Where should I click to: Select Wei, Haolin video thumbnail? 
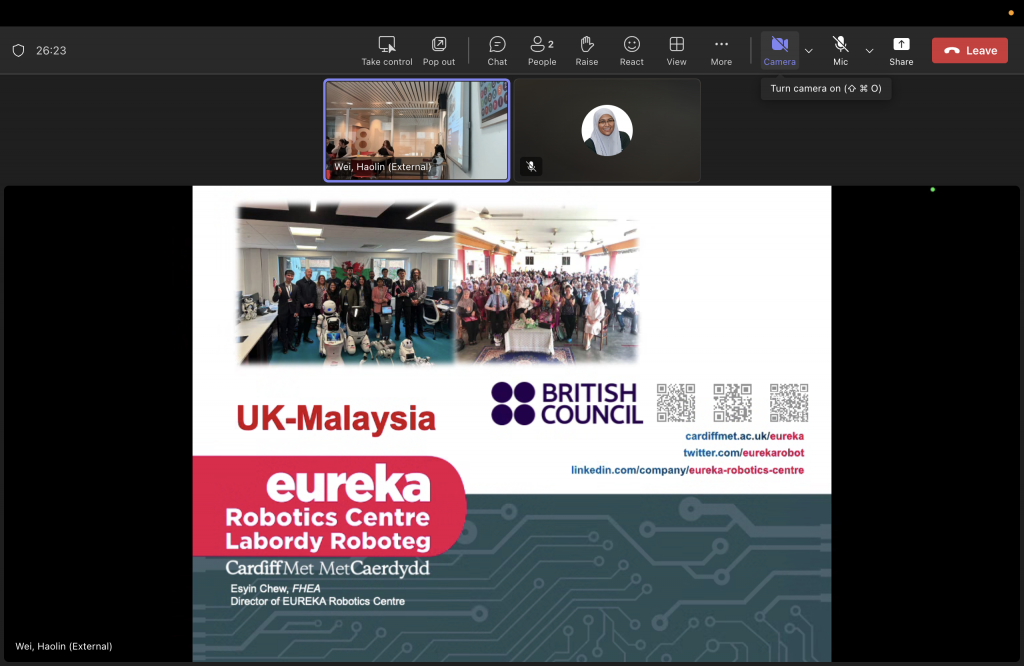417,131
